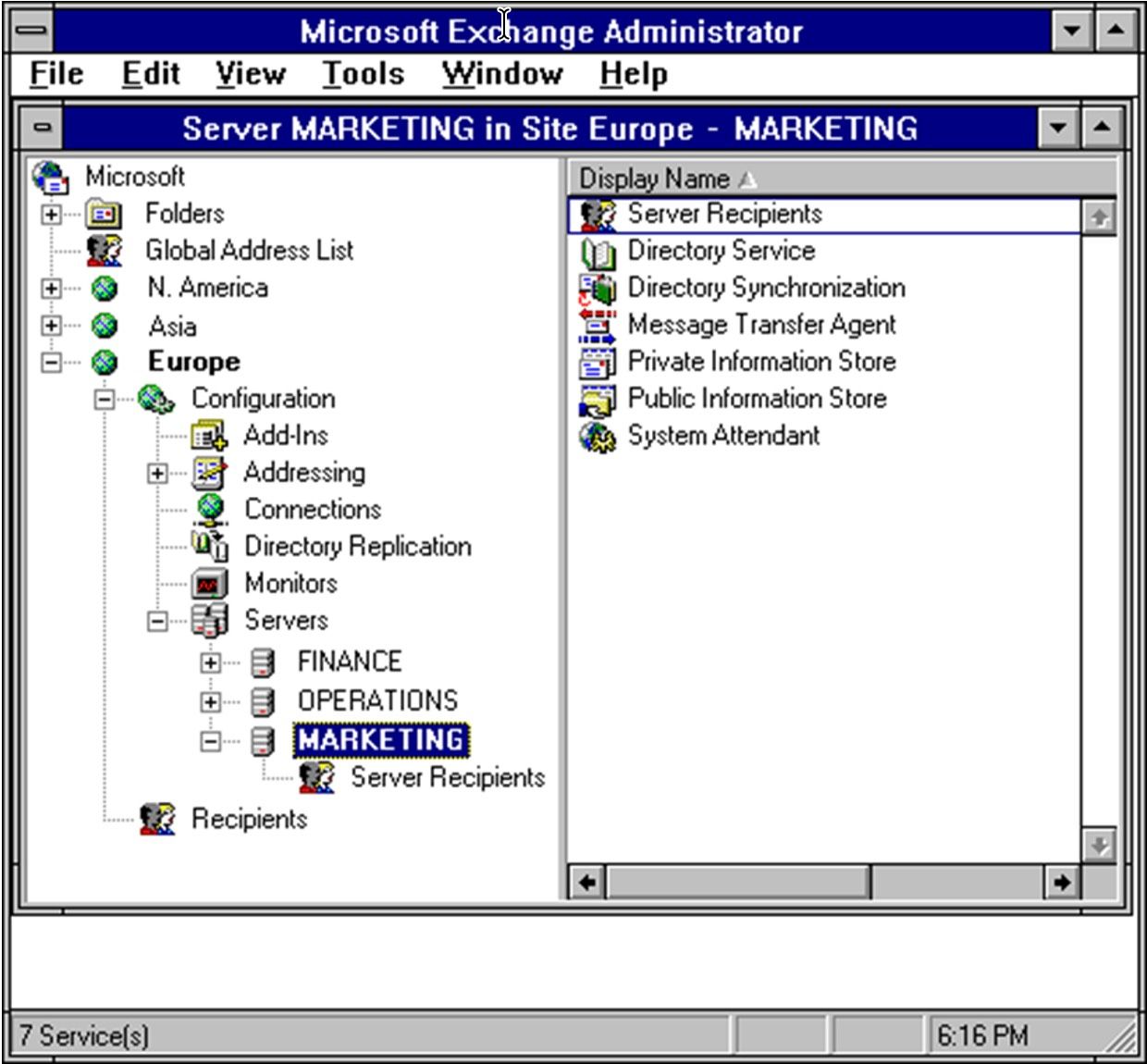
Task: Expand the Addressing node
Action: pos(157,473)
